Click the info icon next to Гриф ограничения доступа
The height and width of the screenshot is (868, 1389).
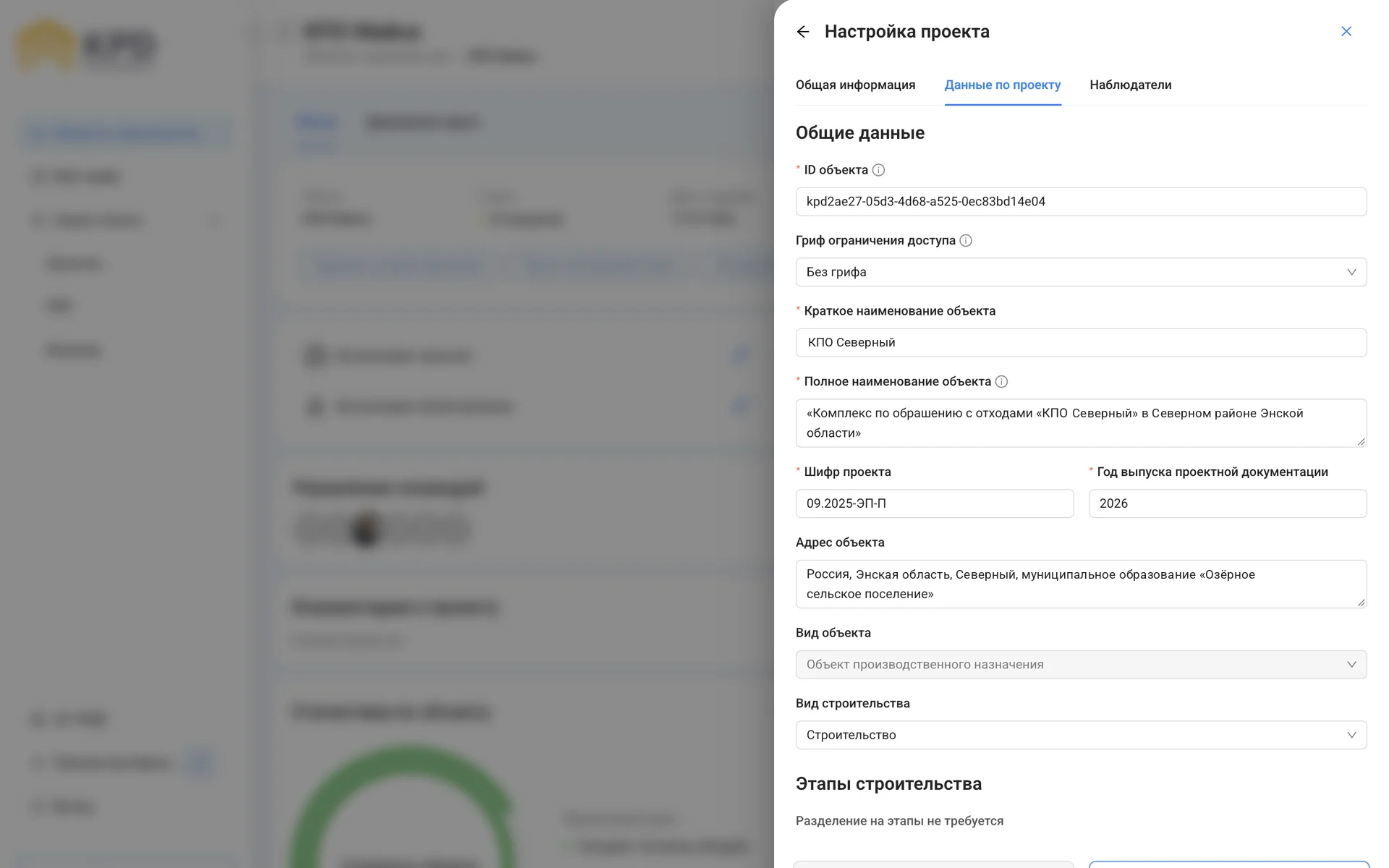966,241
